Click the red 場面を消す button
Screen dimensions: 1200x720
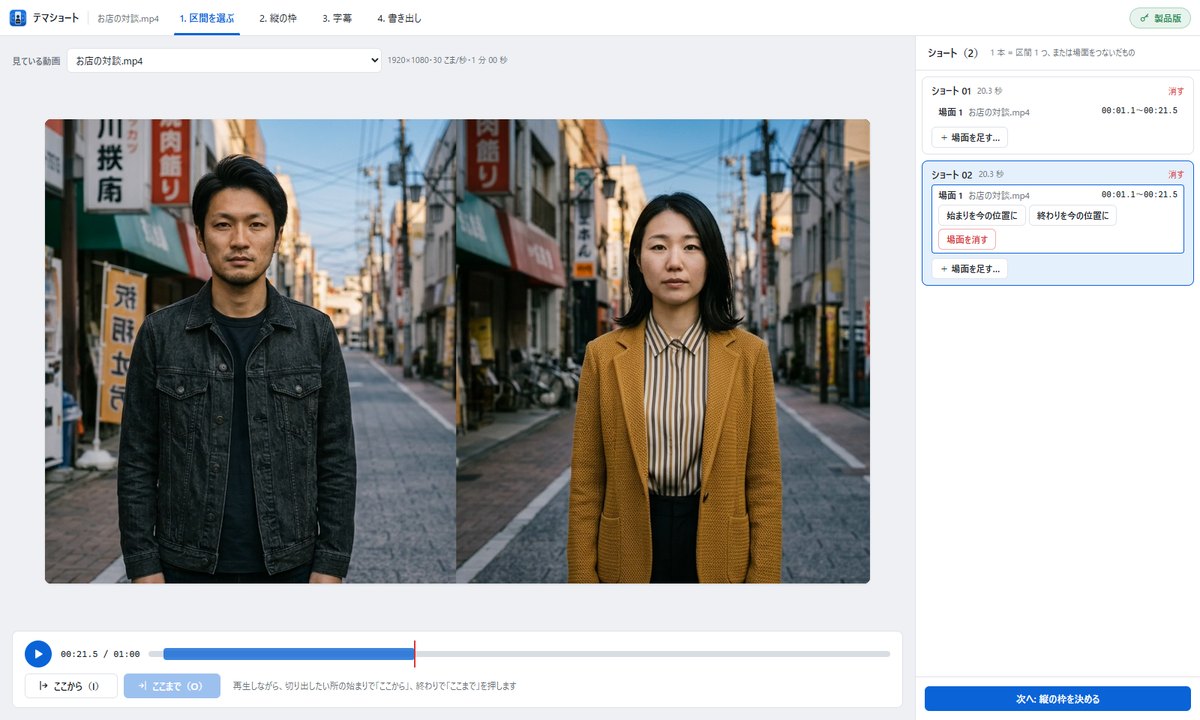click(967, 239)
